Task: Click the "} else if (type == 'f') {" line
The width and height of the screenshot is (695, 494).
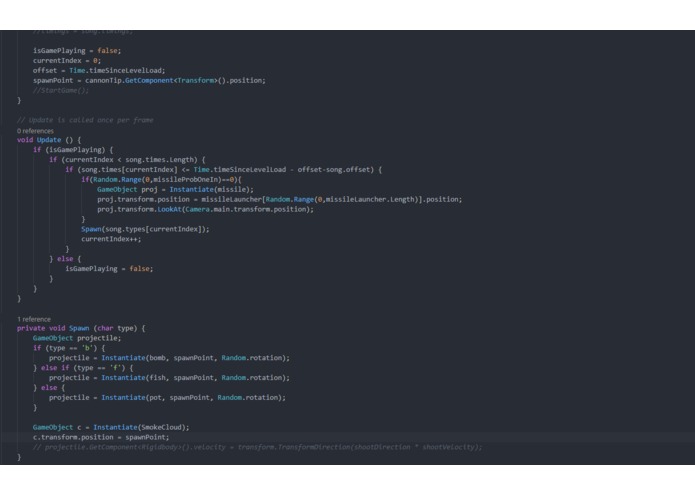Action: [83, 368]
